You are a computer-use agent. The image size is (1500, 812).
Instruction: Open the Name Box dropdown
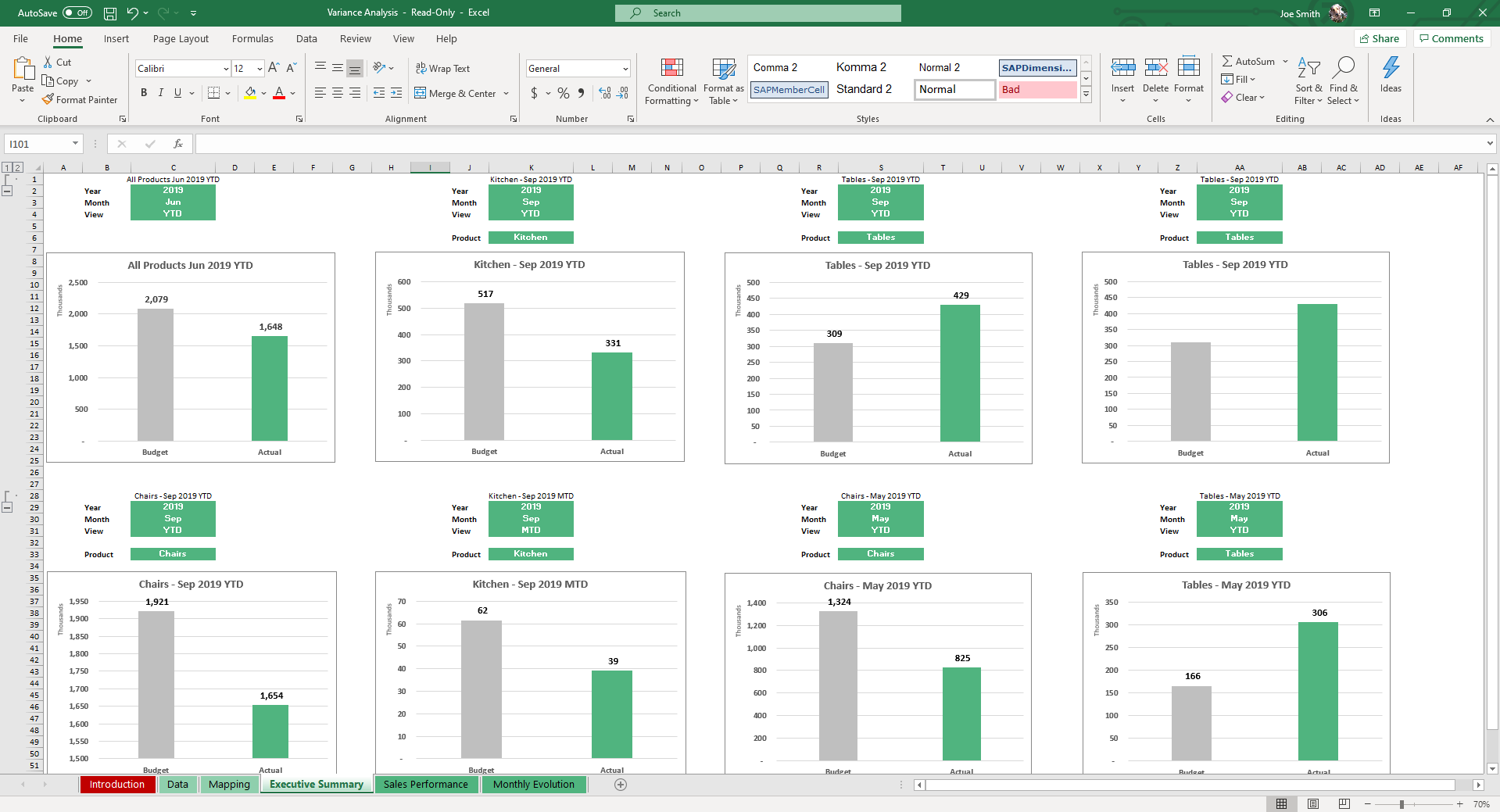pyautogui.click(x=75, y=144)
